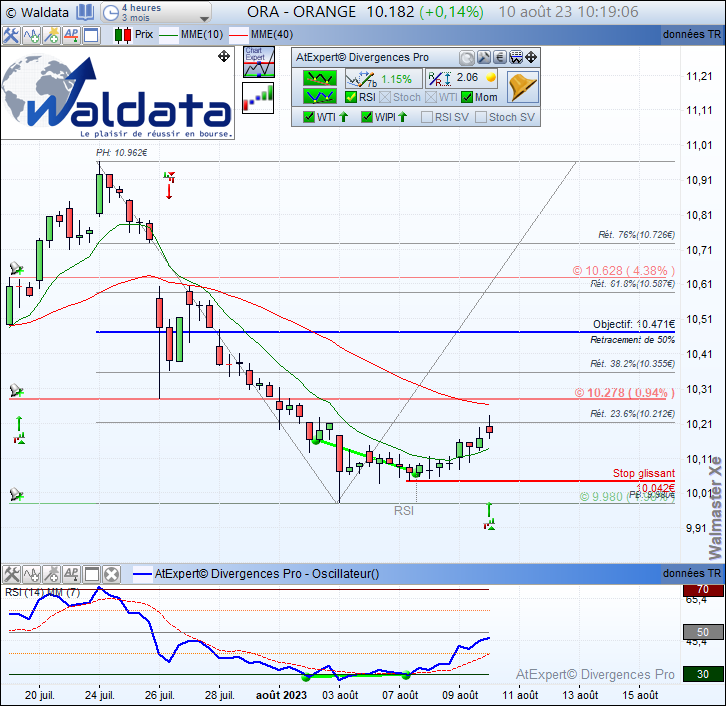Click the R/R 2.06 ratio button
Viewport: 726px width, 706px height.
tap(462, 79)
